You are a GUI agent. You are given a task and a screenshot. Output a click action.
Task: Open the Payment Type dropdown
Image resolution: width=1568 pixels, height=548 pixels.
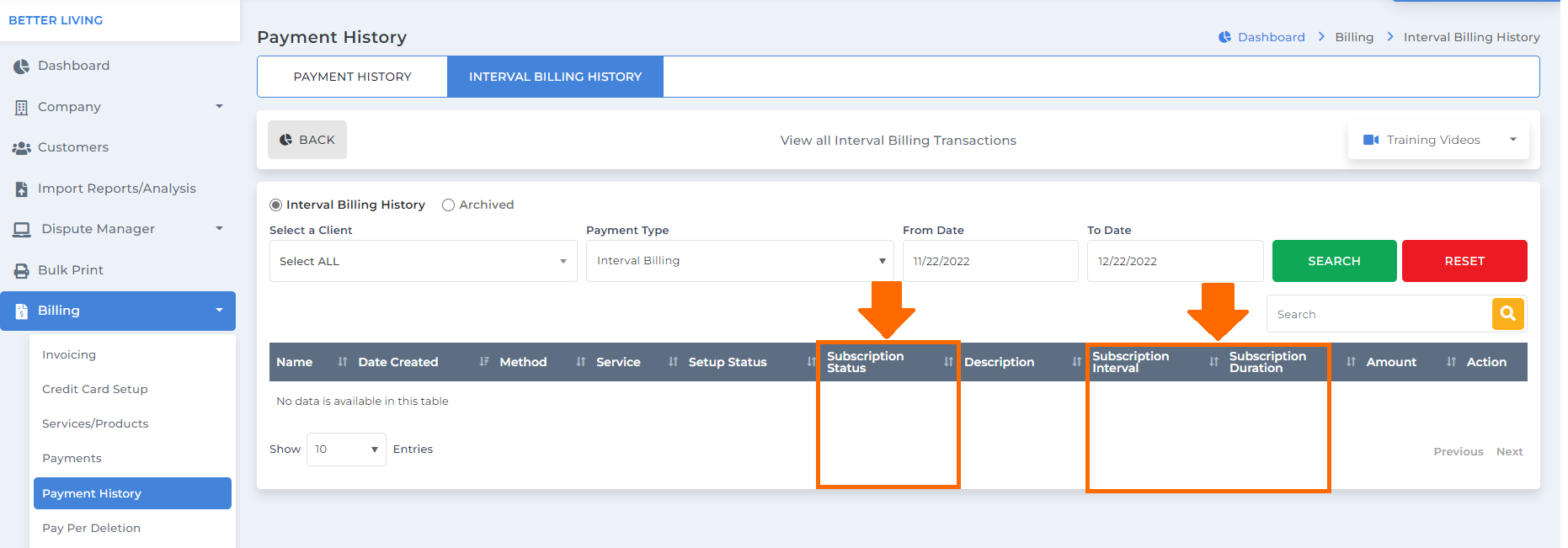[x=740, y=261]
